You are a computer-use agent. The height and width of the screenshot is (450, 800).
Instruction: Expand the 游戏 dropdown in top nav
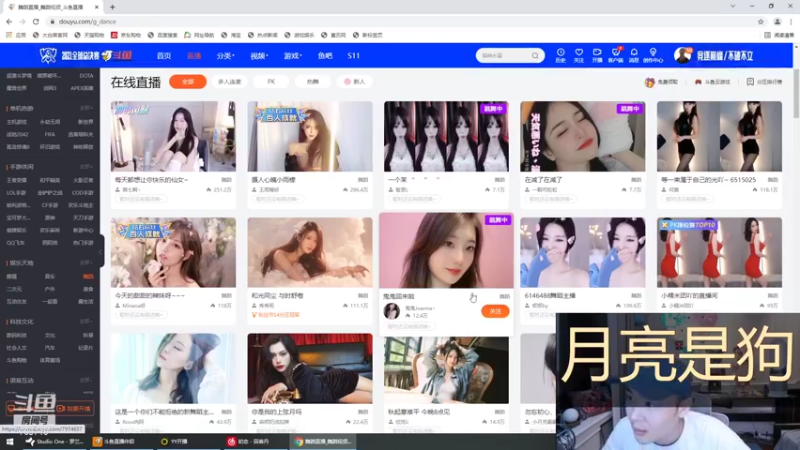coord(293,56)
